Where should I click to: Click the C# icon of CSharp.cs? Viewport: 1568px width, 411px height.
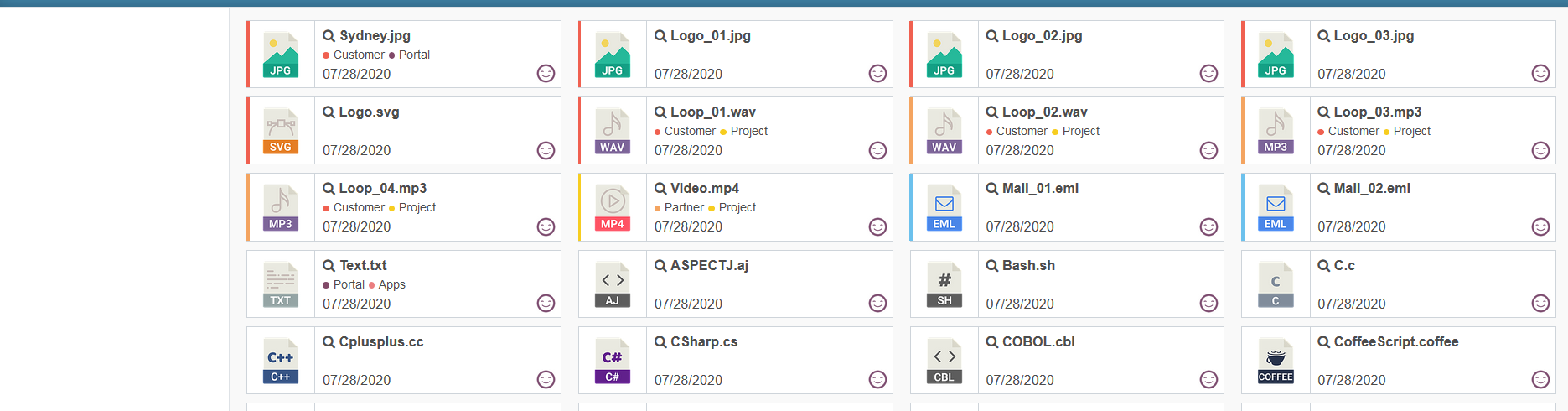pos(613,362)
